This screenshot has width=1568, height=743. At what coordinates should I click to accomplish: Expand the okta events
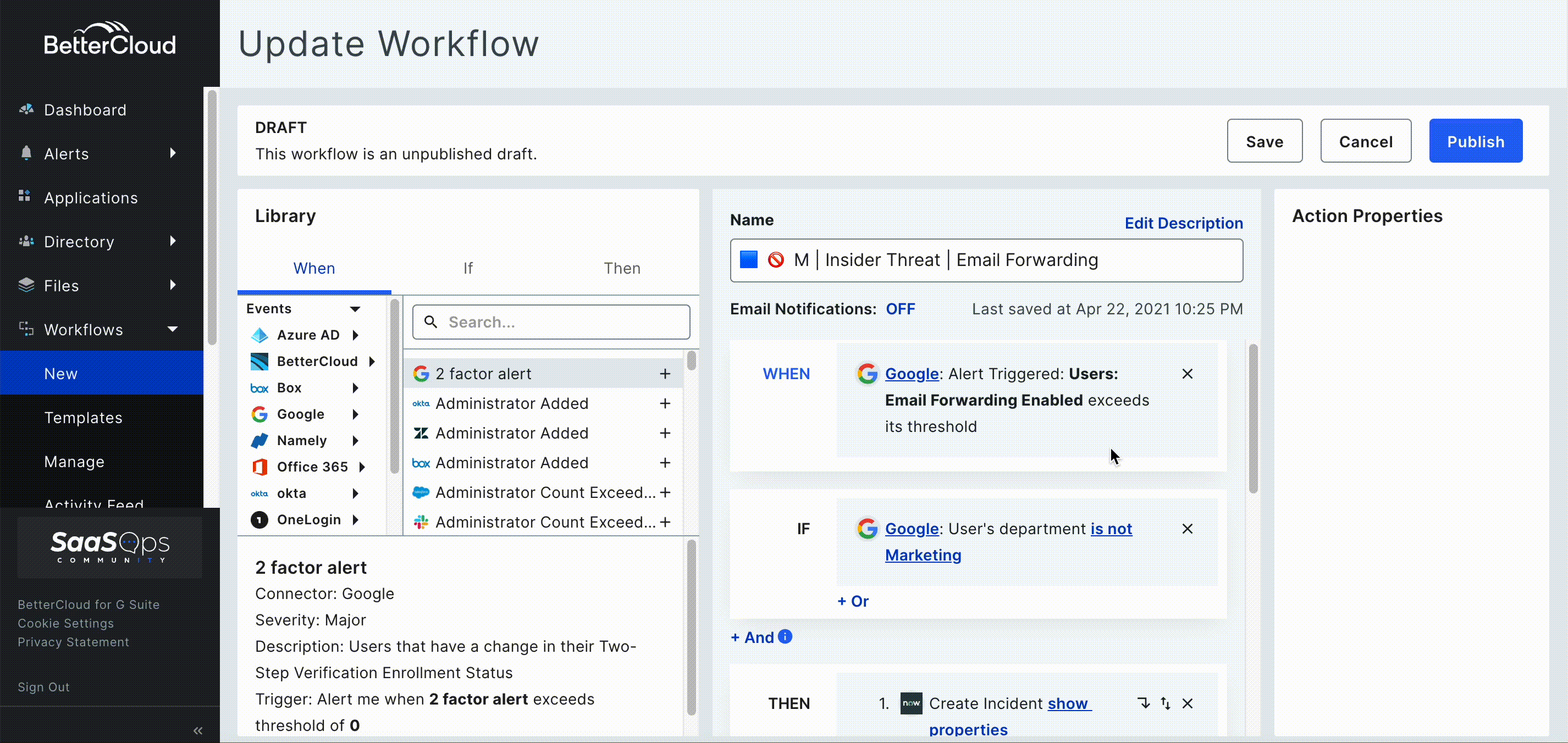[355, 494]
